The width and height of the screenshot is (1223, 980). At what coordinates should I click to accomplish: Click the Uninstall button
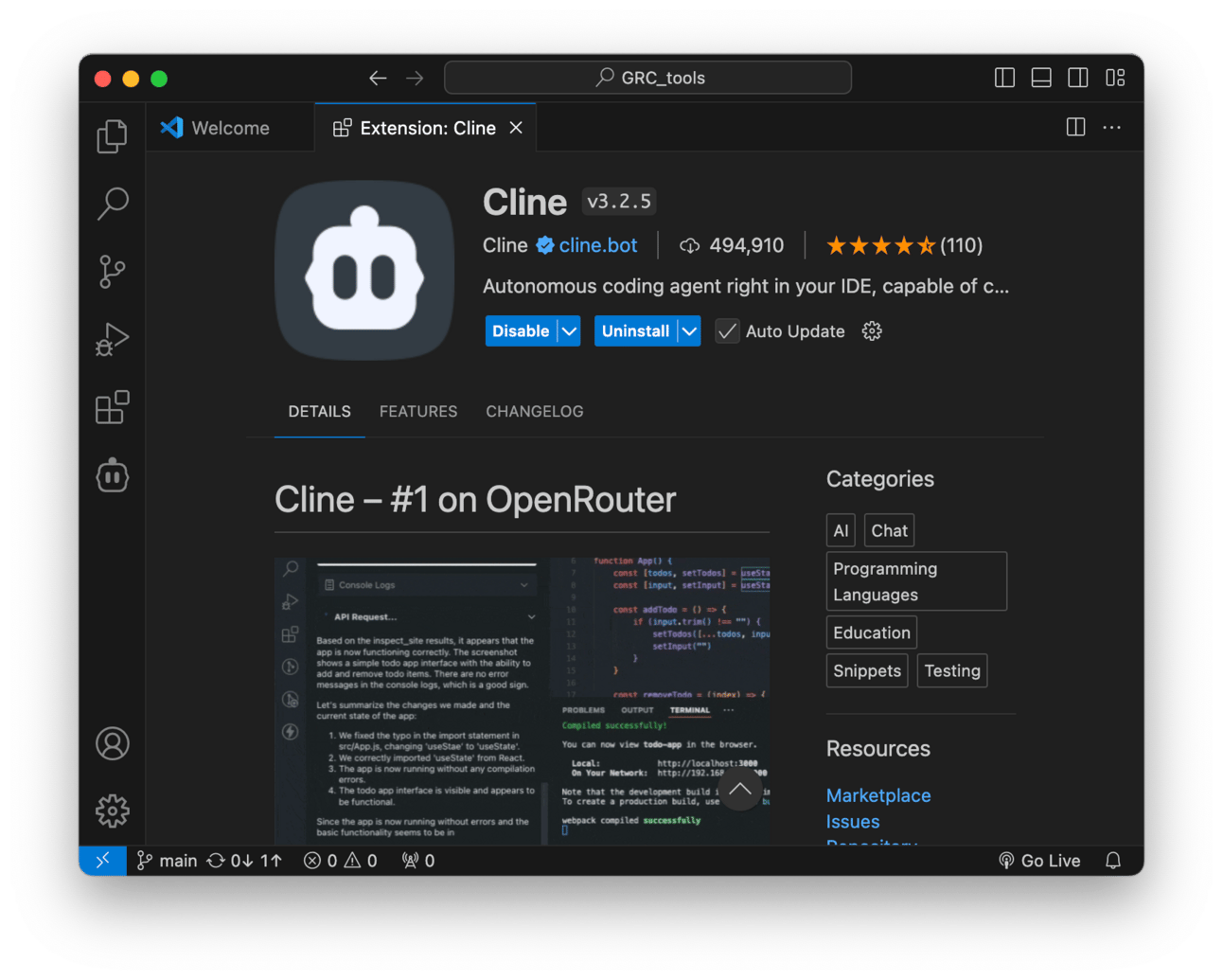[x=636, y=330]
